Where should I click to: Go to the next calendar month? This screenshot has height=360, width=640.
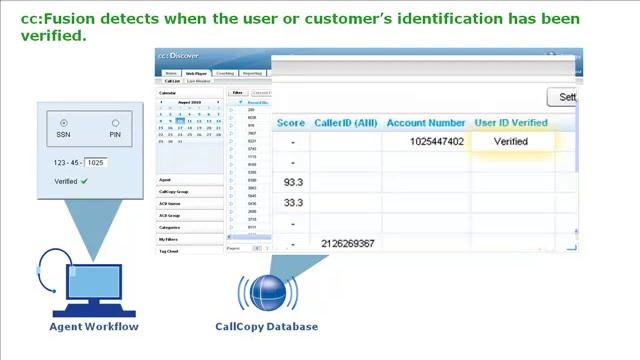218,102
